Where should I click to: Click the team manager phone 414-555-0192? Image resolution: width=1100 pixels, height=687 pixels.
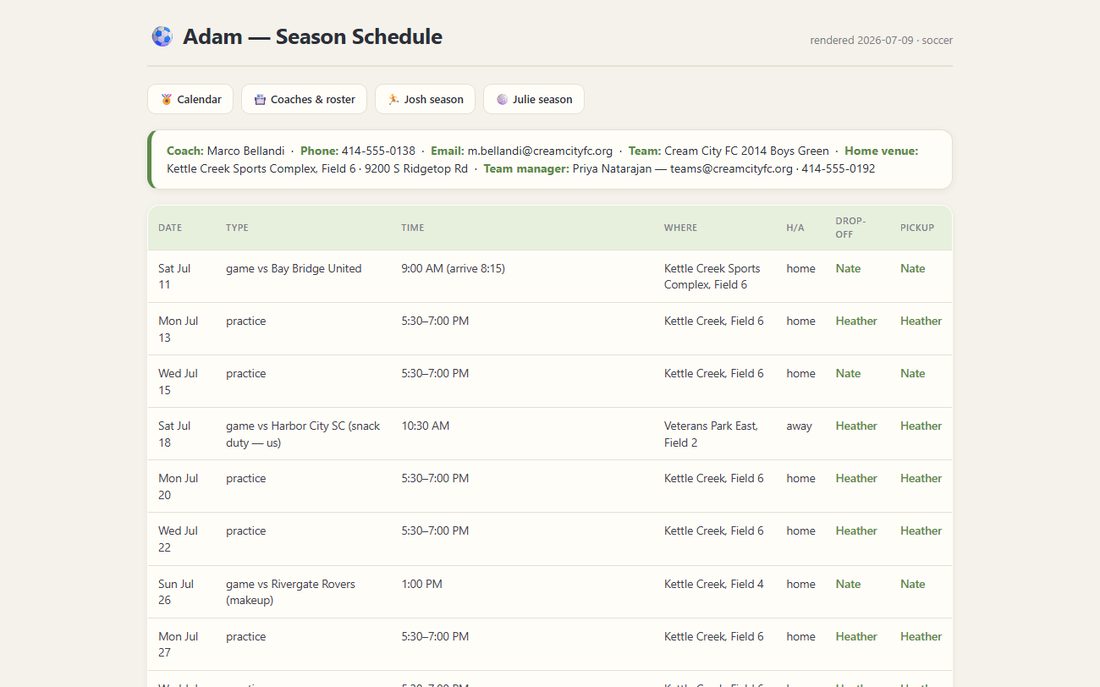(838, 168)
